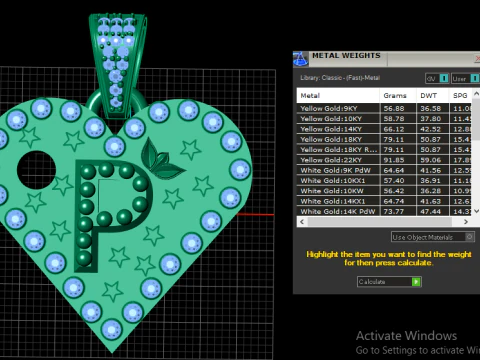
Task: Click the 56.42 grams value
Action: tap(394, 191)
